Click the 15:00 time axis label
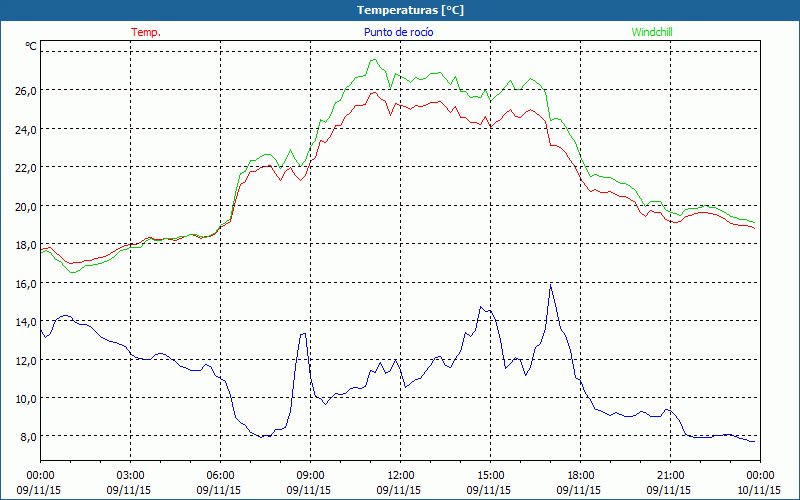Screen dimensions: 800x500 490,476
